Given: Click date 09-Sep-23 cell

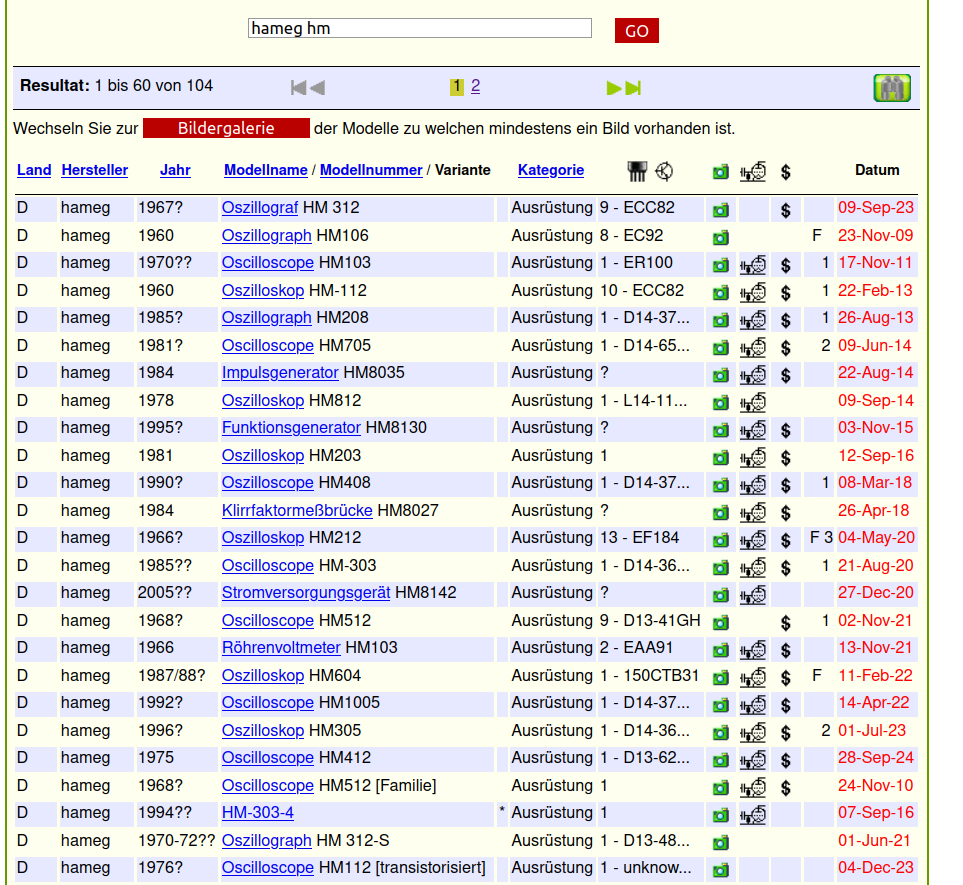Looking at the screenshot, I should [x=876, y=208].
